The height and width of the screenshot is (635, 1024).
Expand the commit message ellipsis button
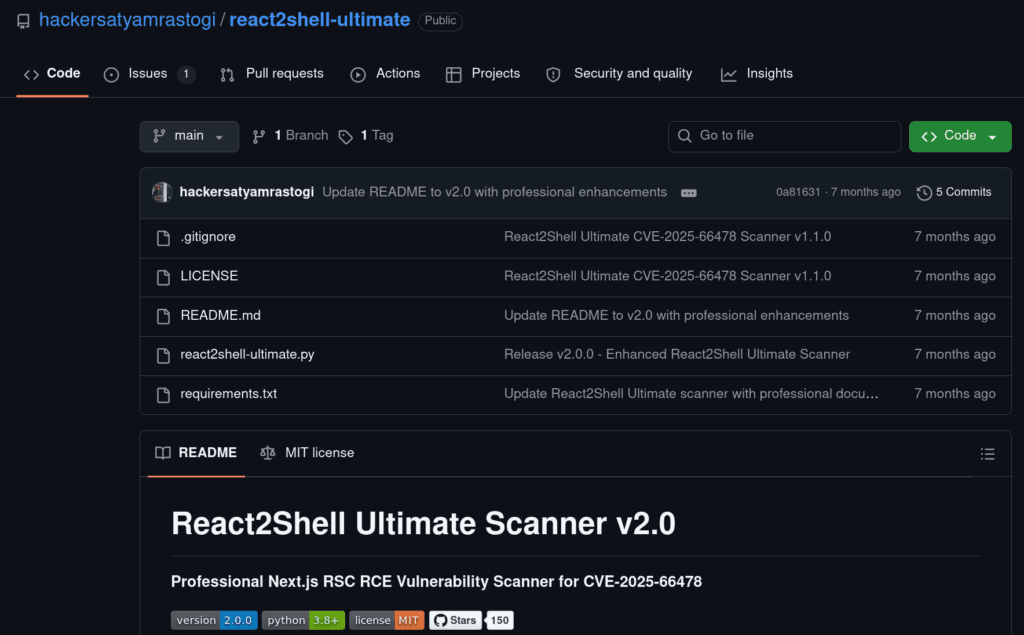pos(688,193)
